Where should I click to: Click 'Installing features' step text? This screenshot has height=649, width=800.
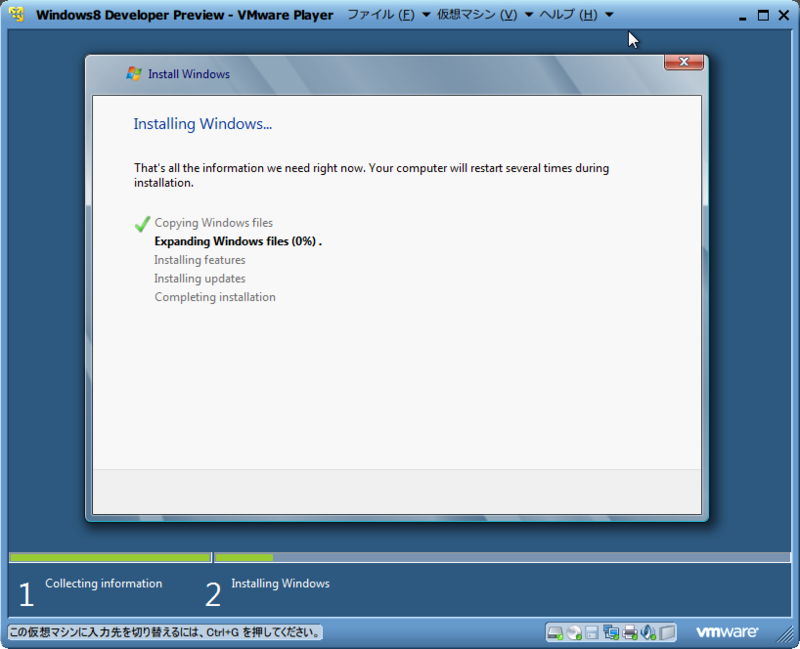pyautogui.click(x=199, y=260)
